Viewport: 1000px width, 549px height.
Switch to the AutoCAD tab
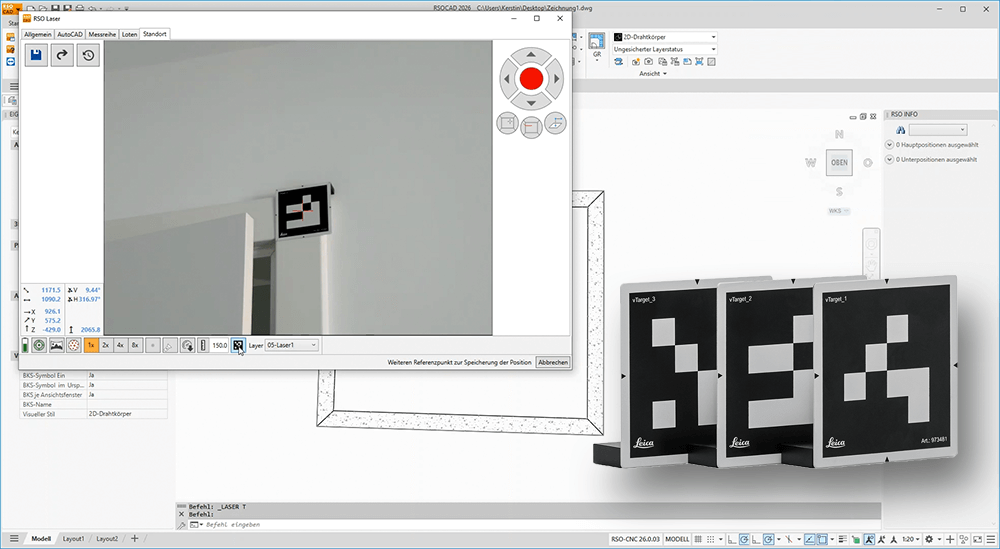[x=69, y=34]
